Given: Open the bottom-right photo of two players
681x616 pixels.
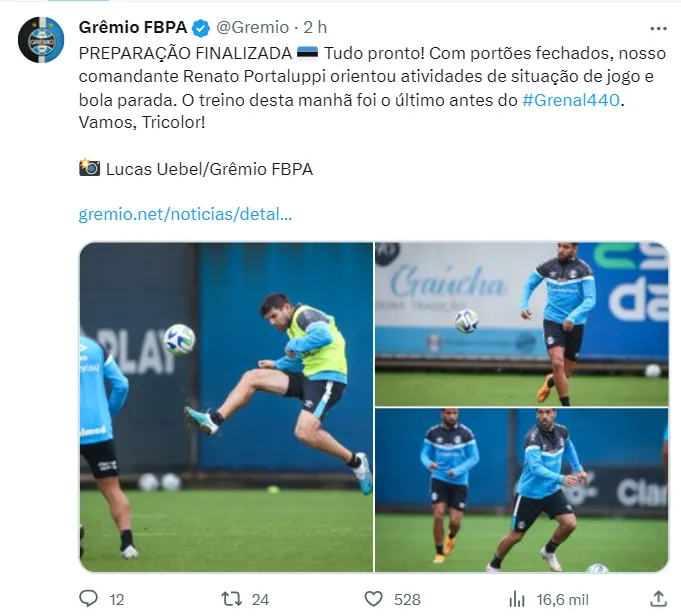Looking at the screenshot, I should click(x=522, y=490).
